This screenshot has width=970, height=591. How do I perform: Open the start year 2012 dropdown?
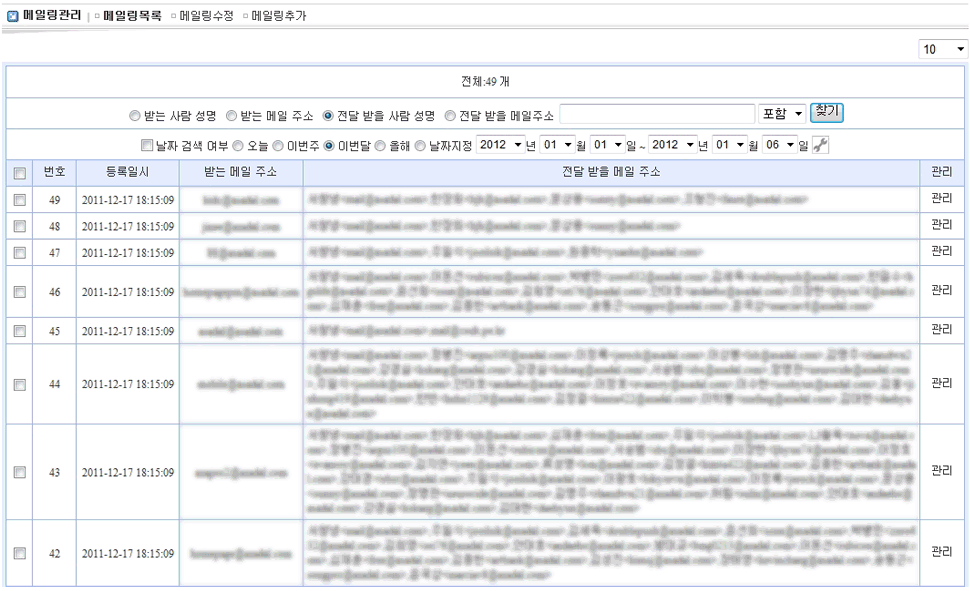(x=500, y=146)
